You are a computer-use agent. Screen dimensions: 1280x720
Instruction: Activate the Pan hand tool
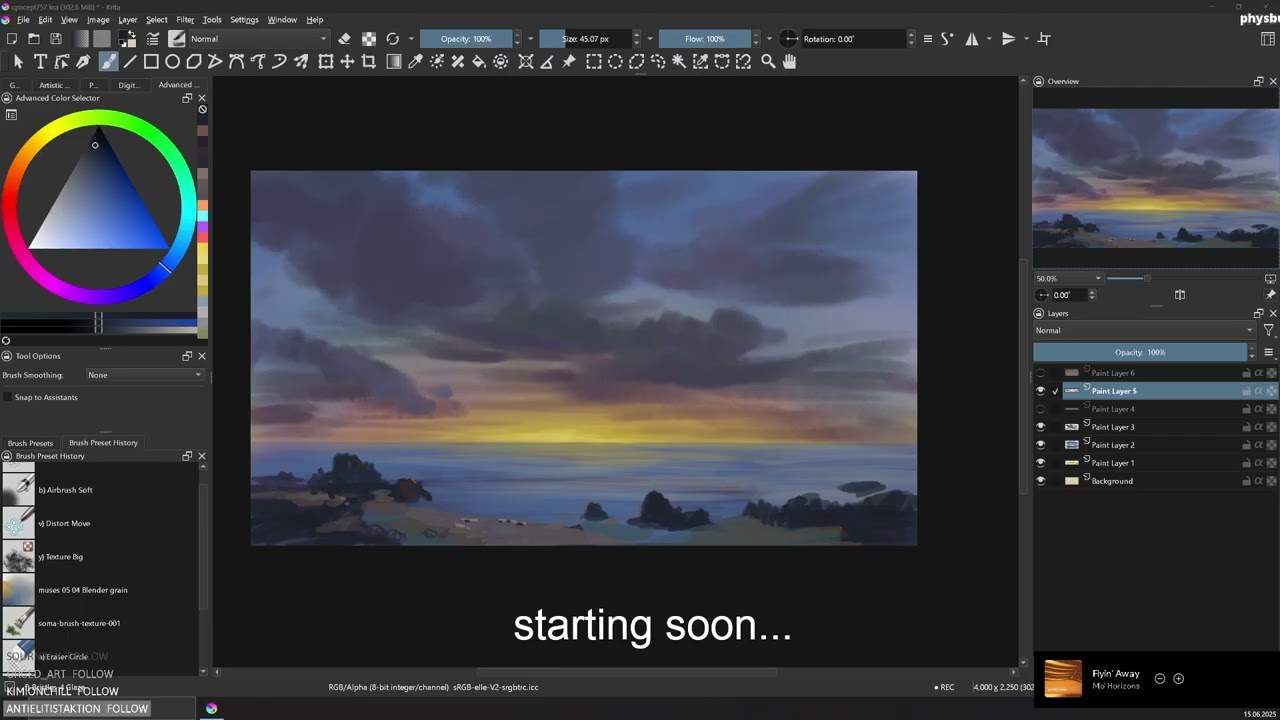click(x=789, y=61)
